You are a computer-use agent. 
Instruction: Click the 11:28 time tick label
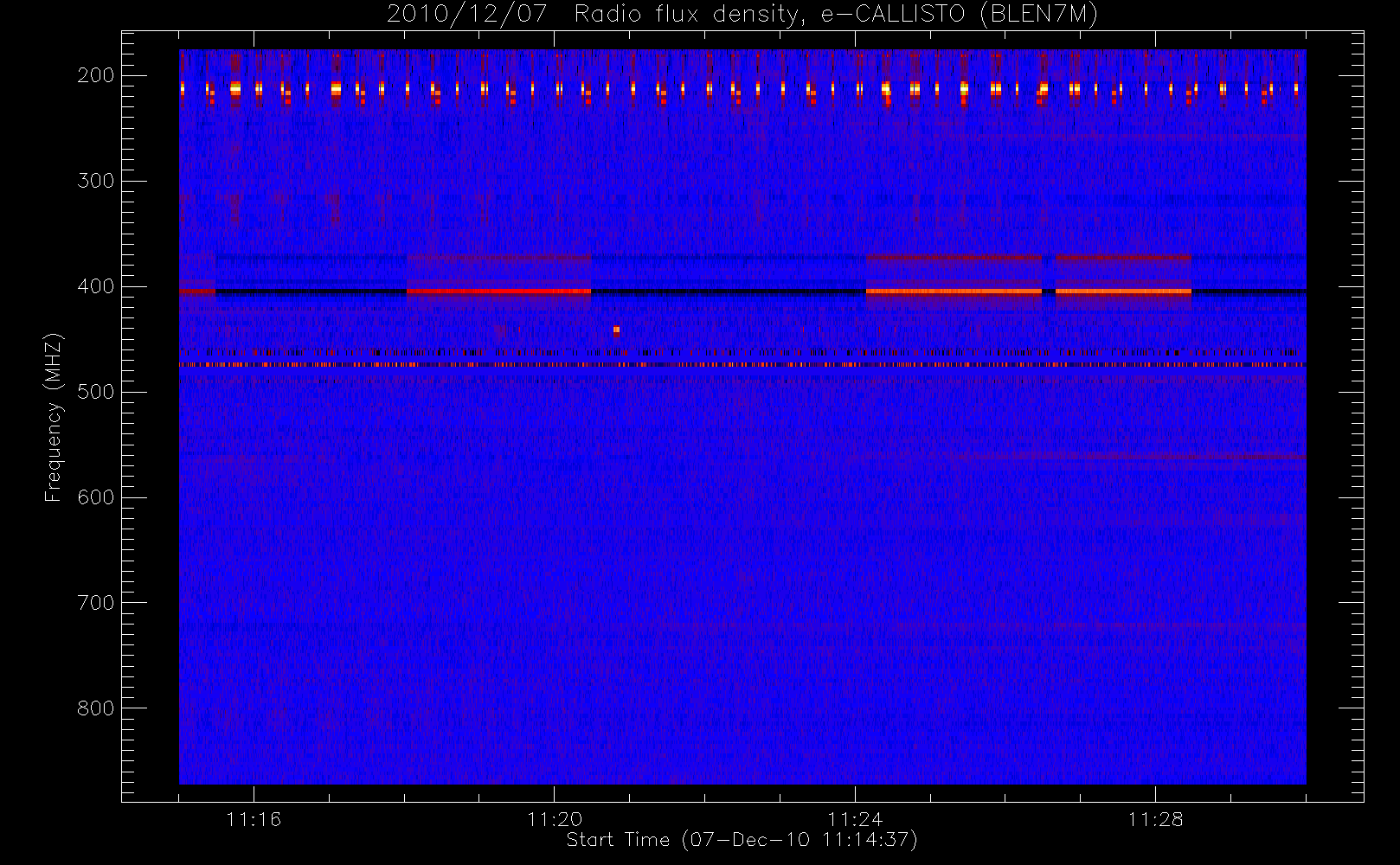tap(1155, 819)
